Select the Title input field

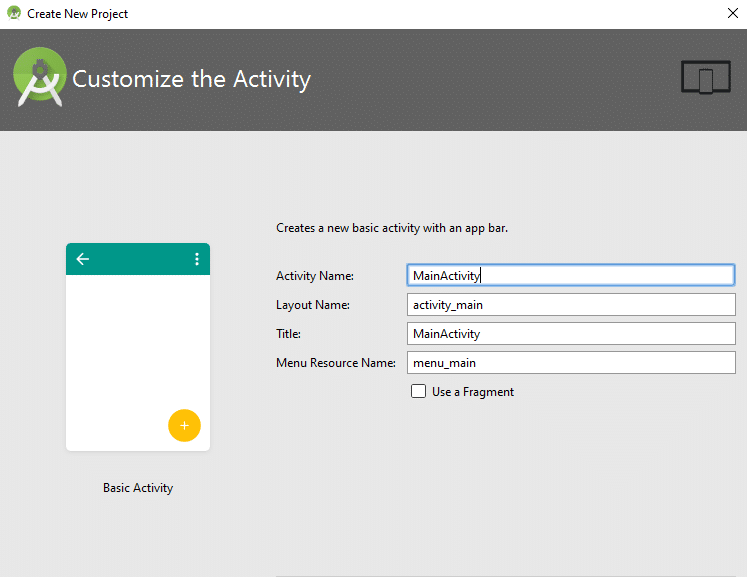coord(571,334)
